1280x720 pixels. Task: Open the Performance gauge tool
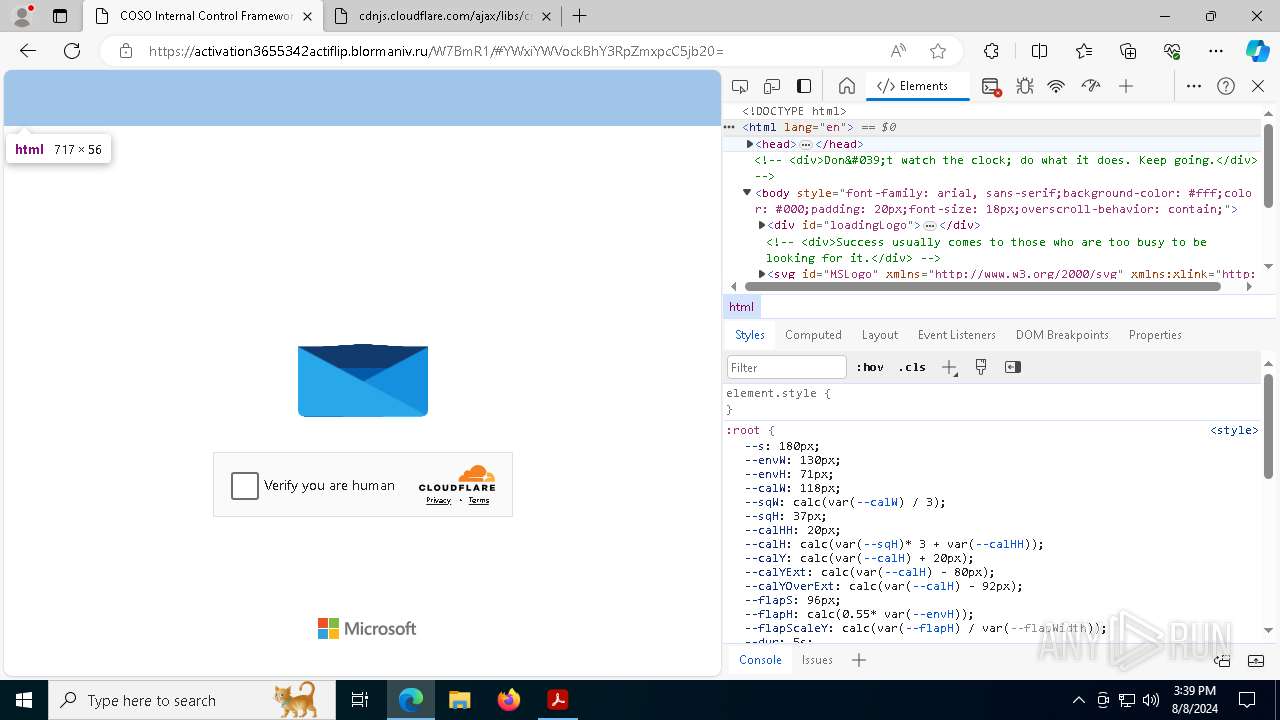[1090, 86]
